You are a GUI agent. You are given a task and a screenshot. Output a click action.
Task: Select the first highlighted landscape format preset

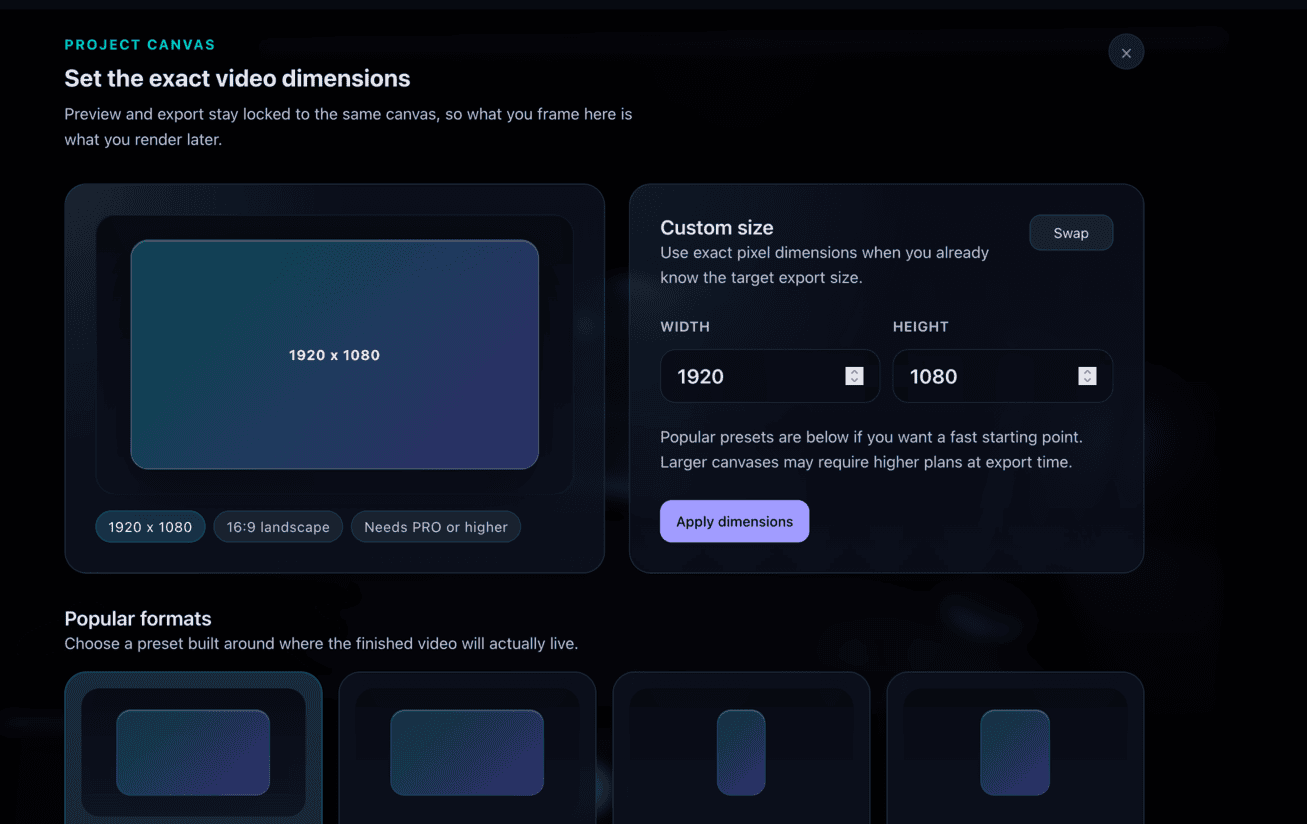pos(193,750)
